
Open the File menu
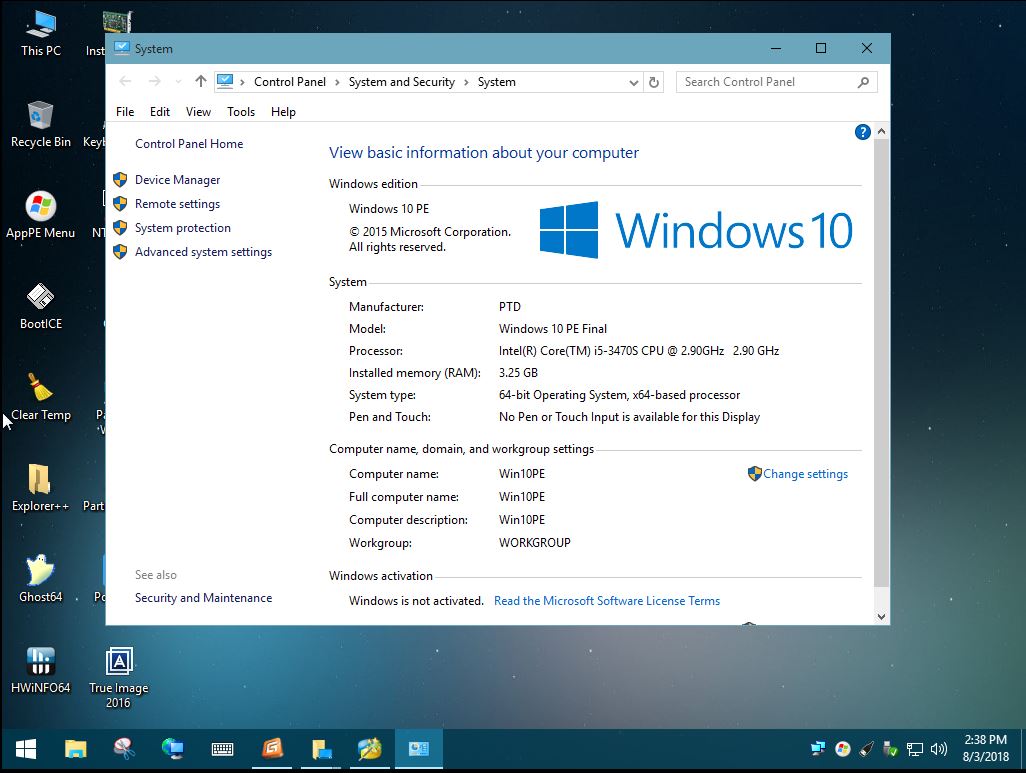coord(125,112)
